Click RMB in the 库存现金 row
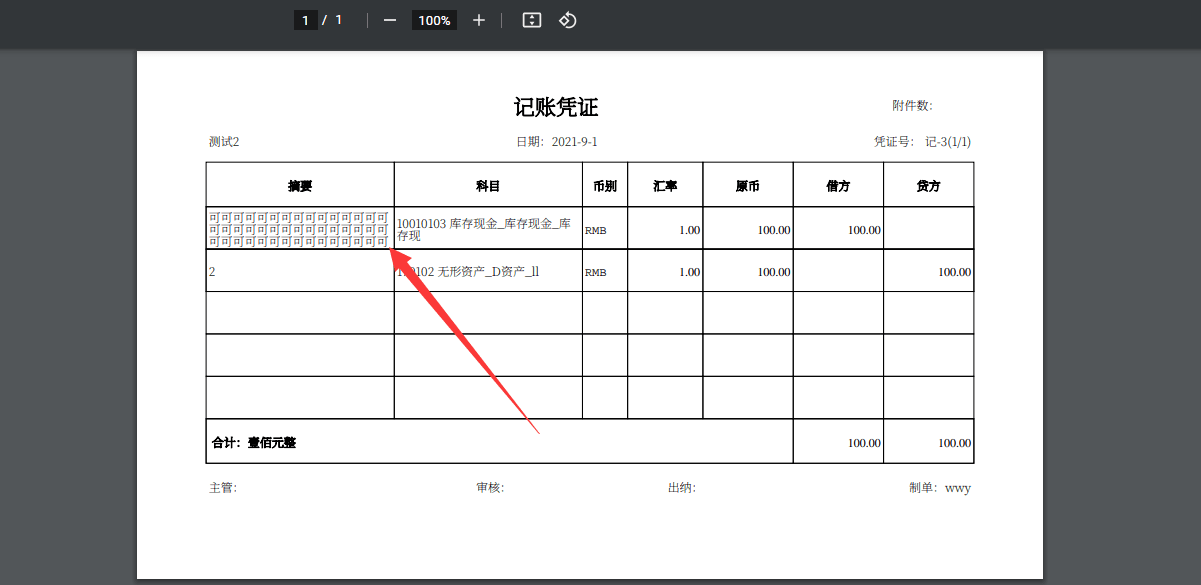1201x585 pixels. tap(596, 230)
